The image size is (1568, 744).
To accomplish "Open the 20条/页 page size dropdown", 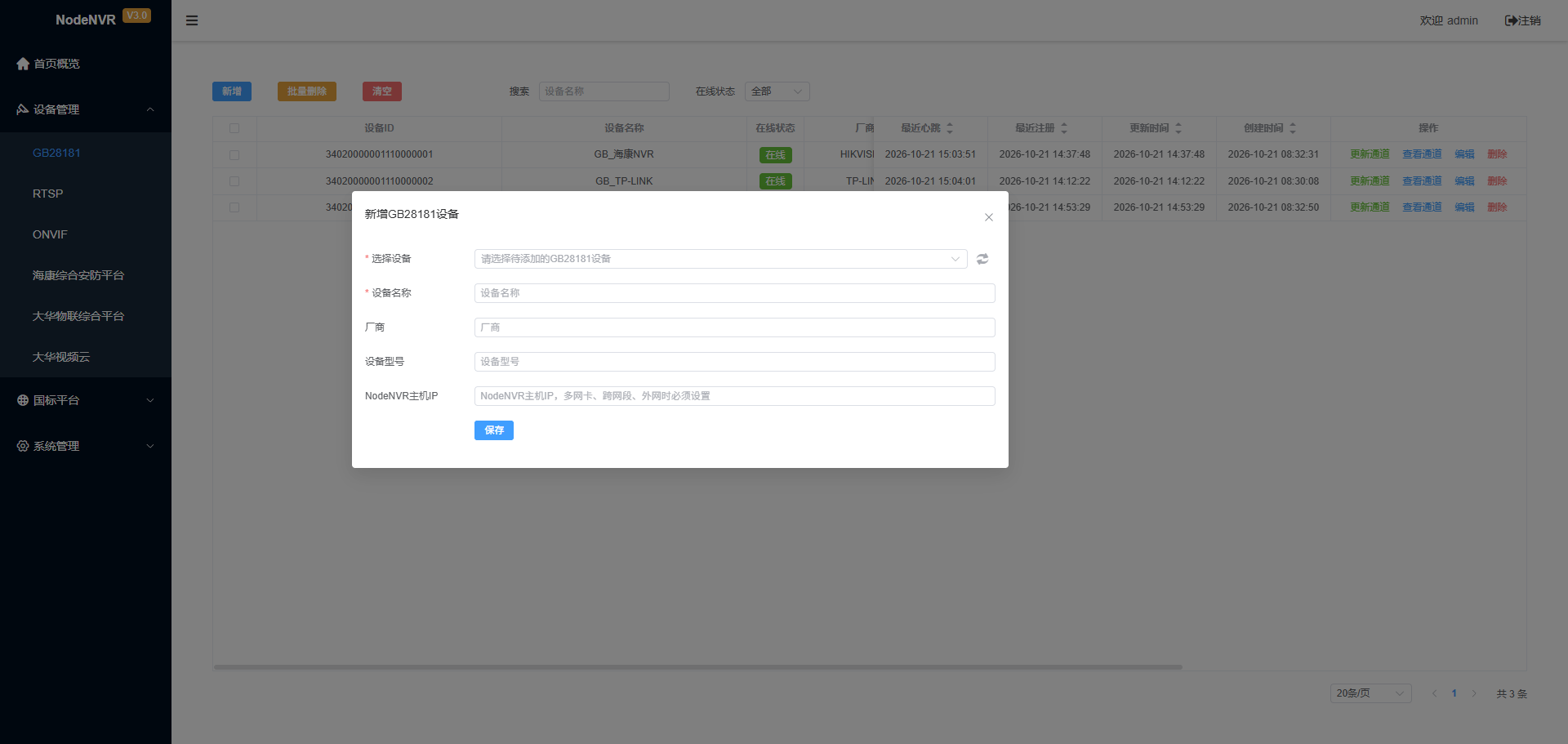I will [1370, 693].
